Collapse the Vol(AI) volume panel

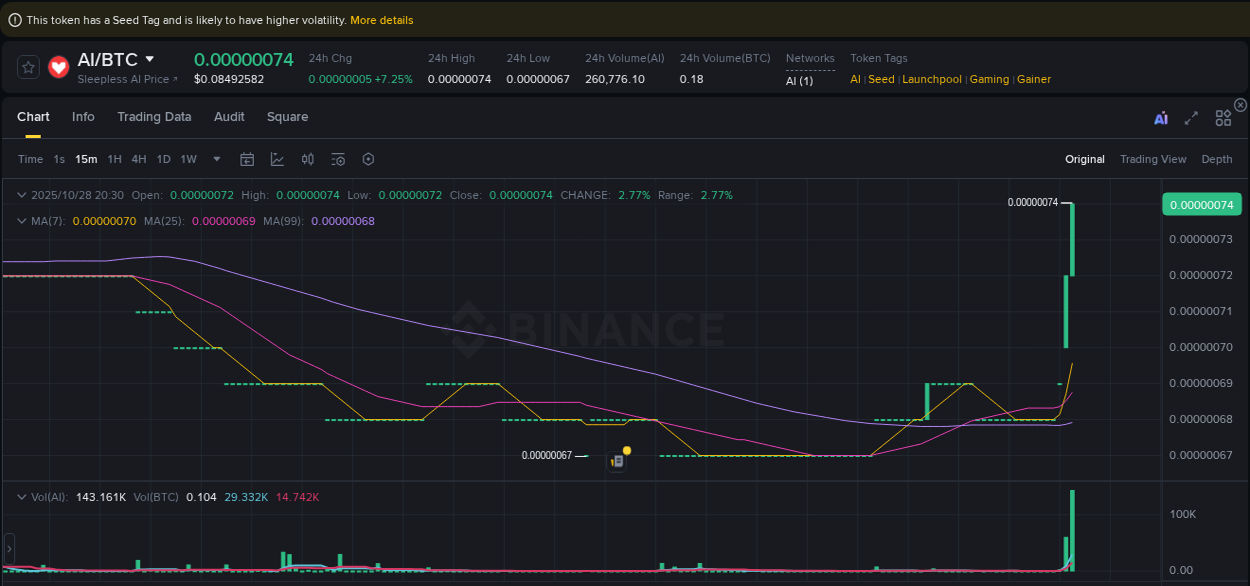tap(22, 495)
